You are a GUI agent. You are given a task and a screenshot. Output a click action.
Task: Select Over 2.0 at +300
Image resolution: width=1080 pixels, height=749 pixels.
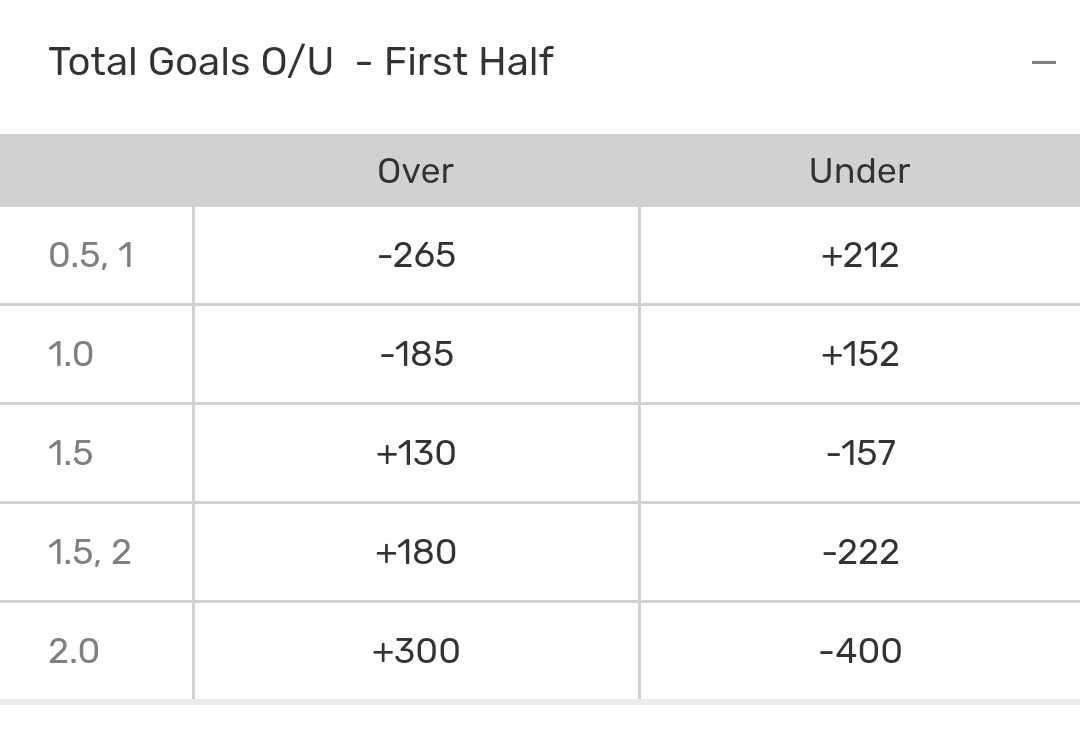[416, 651]
